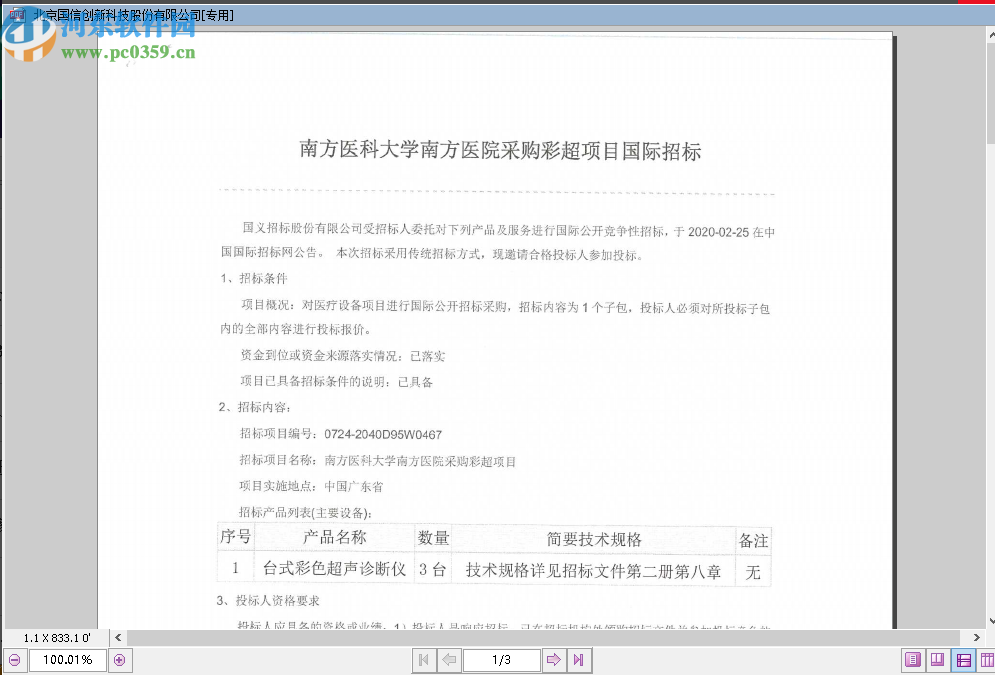Select the continuous facing columns layout
The height and width of the screenshot is (675, 995).
click(x=987, y=660)
